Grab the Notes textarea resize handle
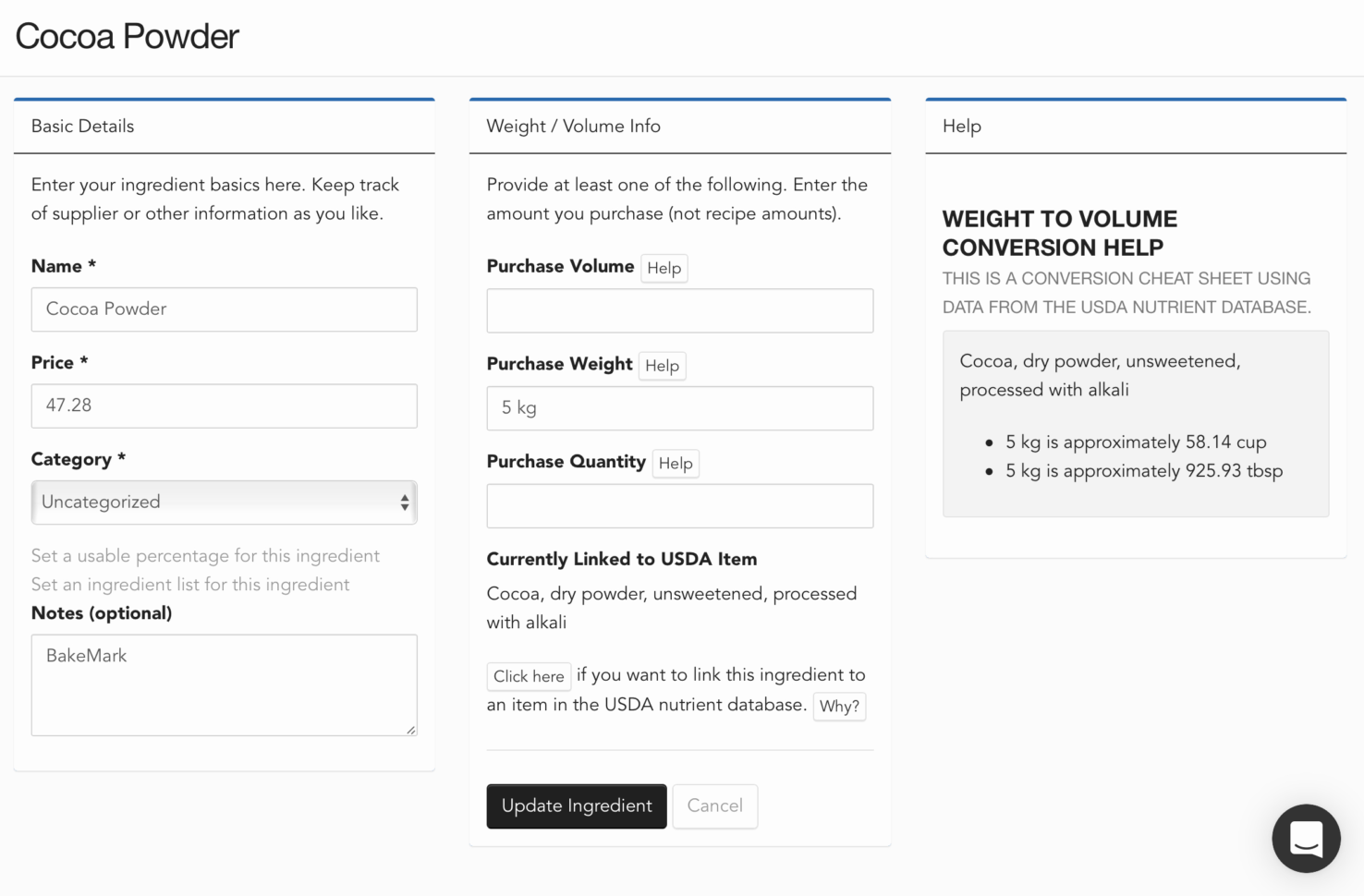The height and width of the screenshot is (896, 1364). (x=411, y=730)
